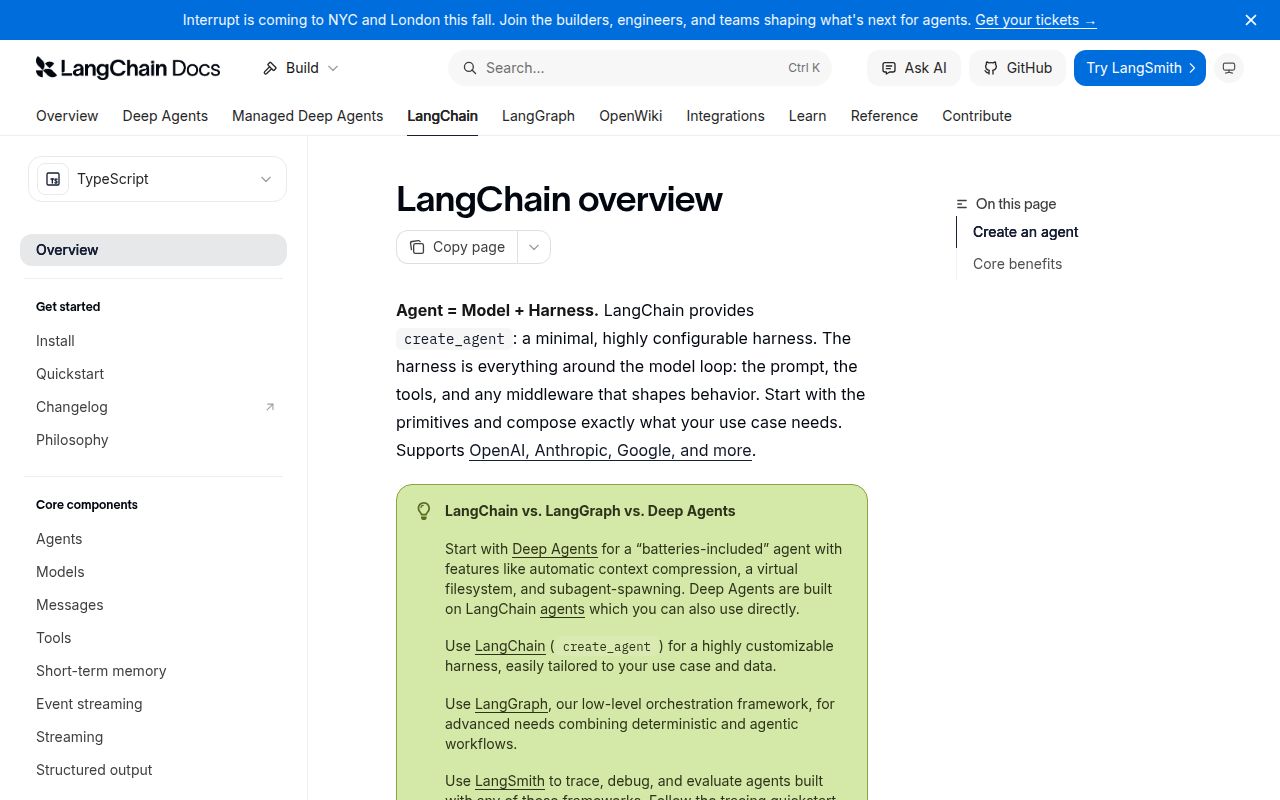Switch to the Deep Agents tab
The width and height of the screenshot is (1280, 800).
tap(165, 116)
